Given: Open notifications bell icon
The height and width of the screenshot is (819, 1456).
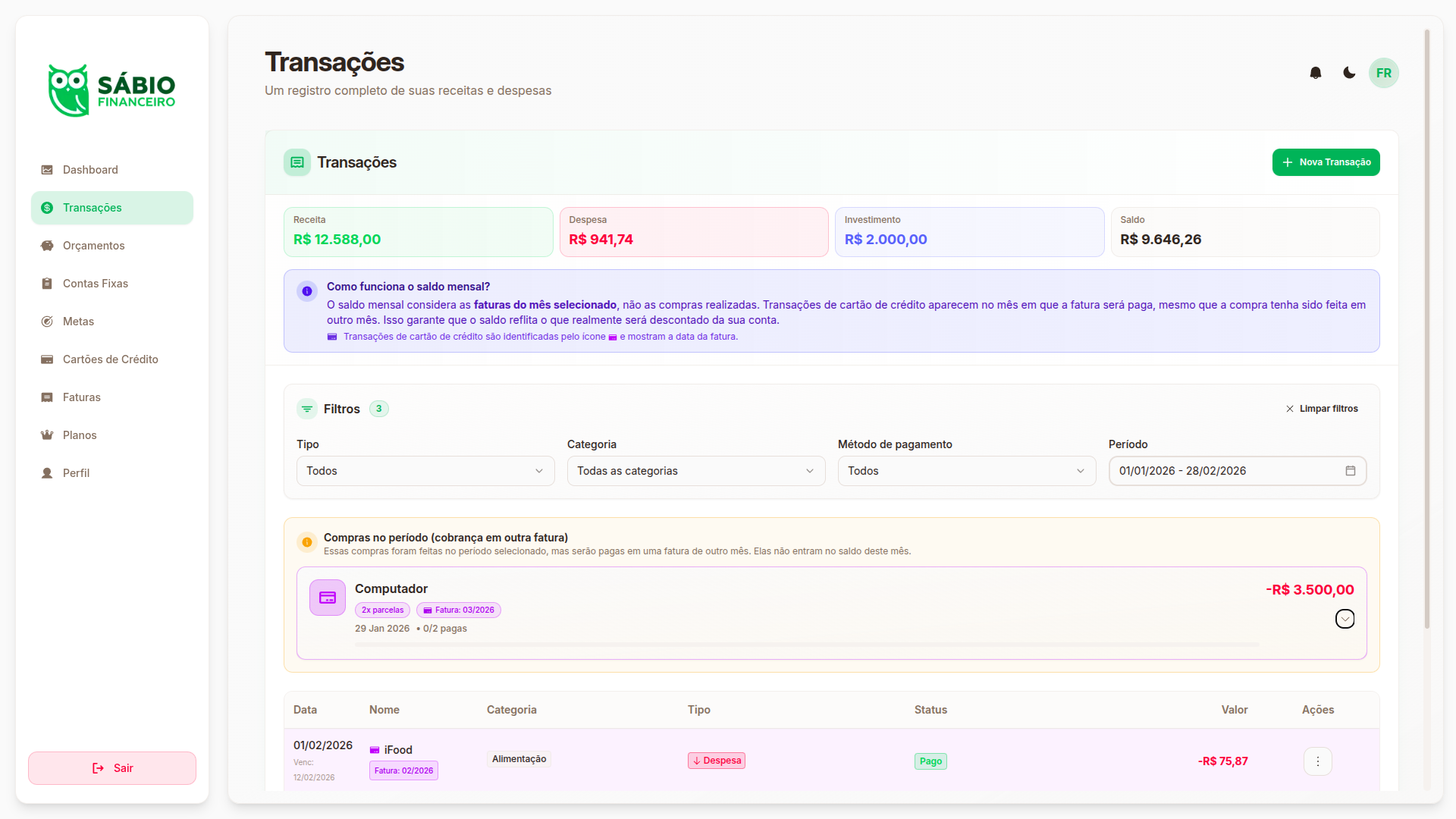Looking at the screenshot, I should coord(1316,73).
